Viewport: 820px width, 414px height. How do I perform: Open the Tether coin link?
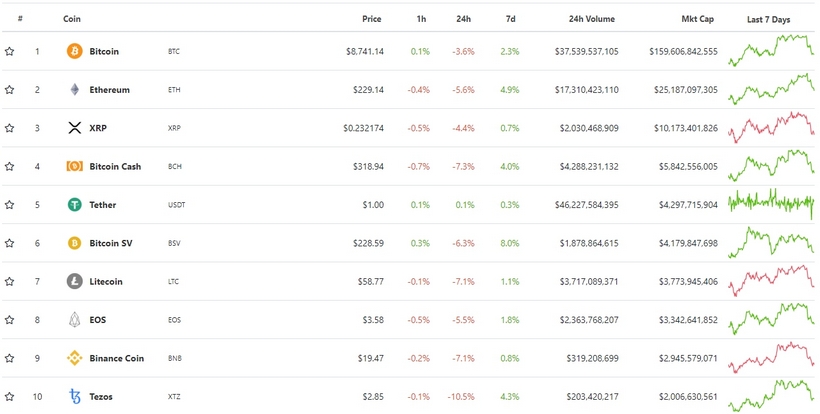pos(102,204)
